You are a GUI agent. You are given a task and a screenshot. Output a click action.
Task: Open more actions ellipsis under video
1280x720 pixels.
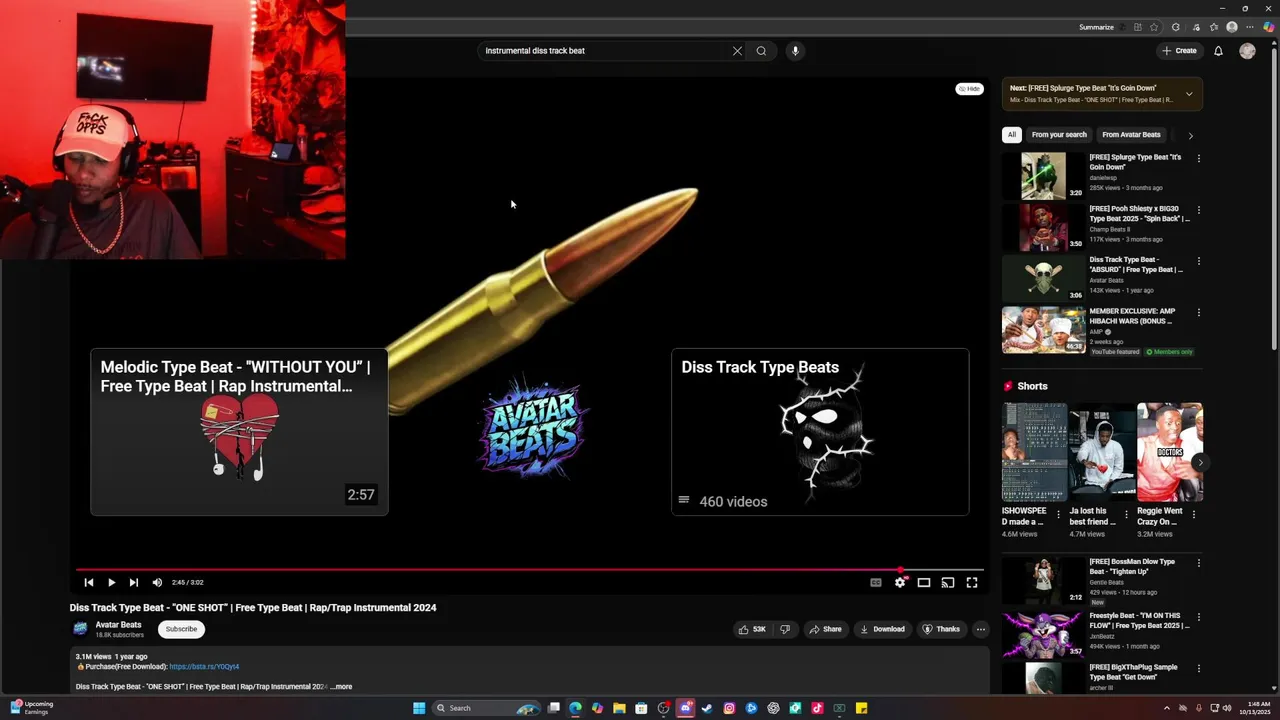(x=981, y=629)
